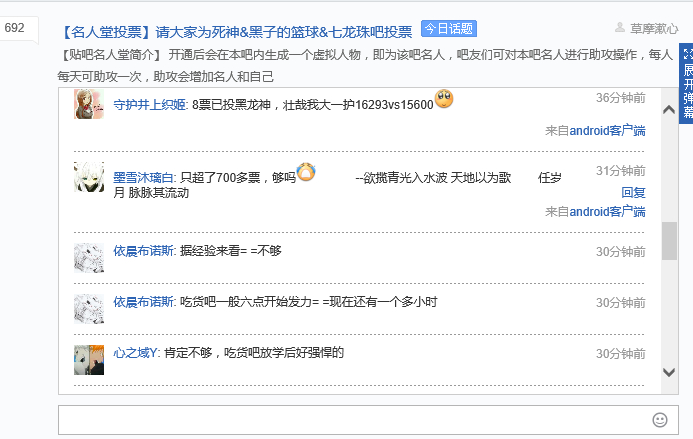Click the shocked emoji in 守护井上织姬's comment
693x439 pixels.
pyautogui.click(x=444, y=99)
